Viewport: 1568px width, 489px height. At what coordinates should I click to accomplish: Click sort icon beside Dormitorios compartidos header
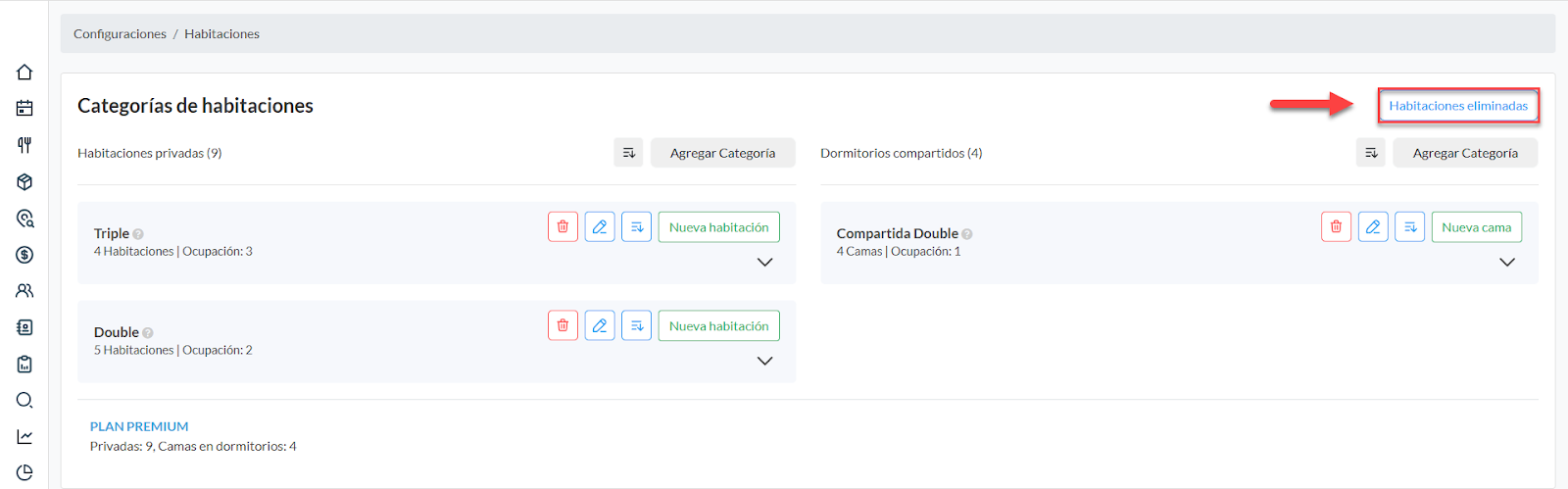(x=1371, y=153)
